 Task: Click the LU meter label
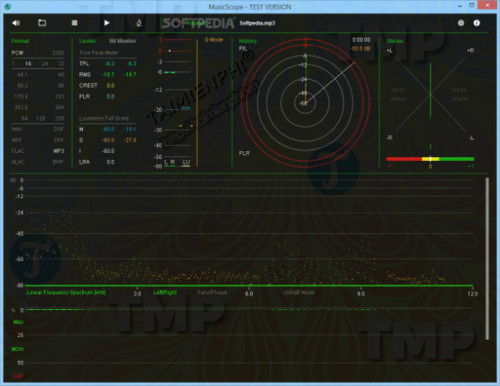186,162
